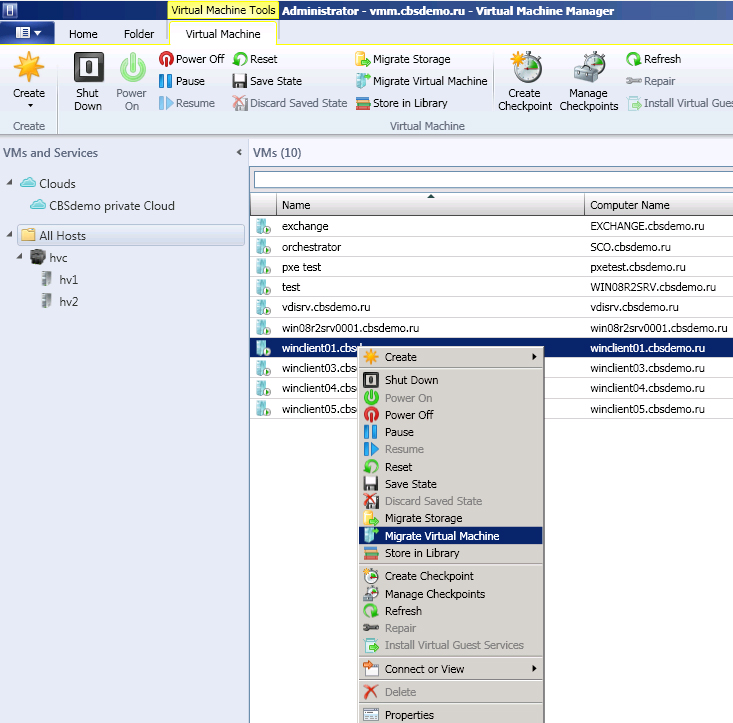
Task: Click Migrate Storage in the ribbon
Action: pos(402,59)
